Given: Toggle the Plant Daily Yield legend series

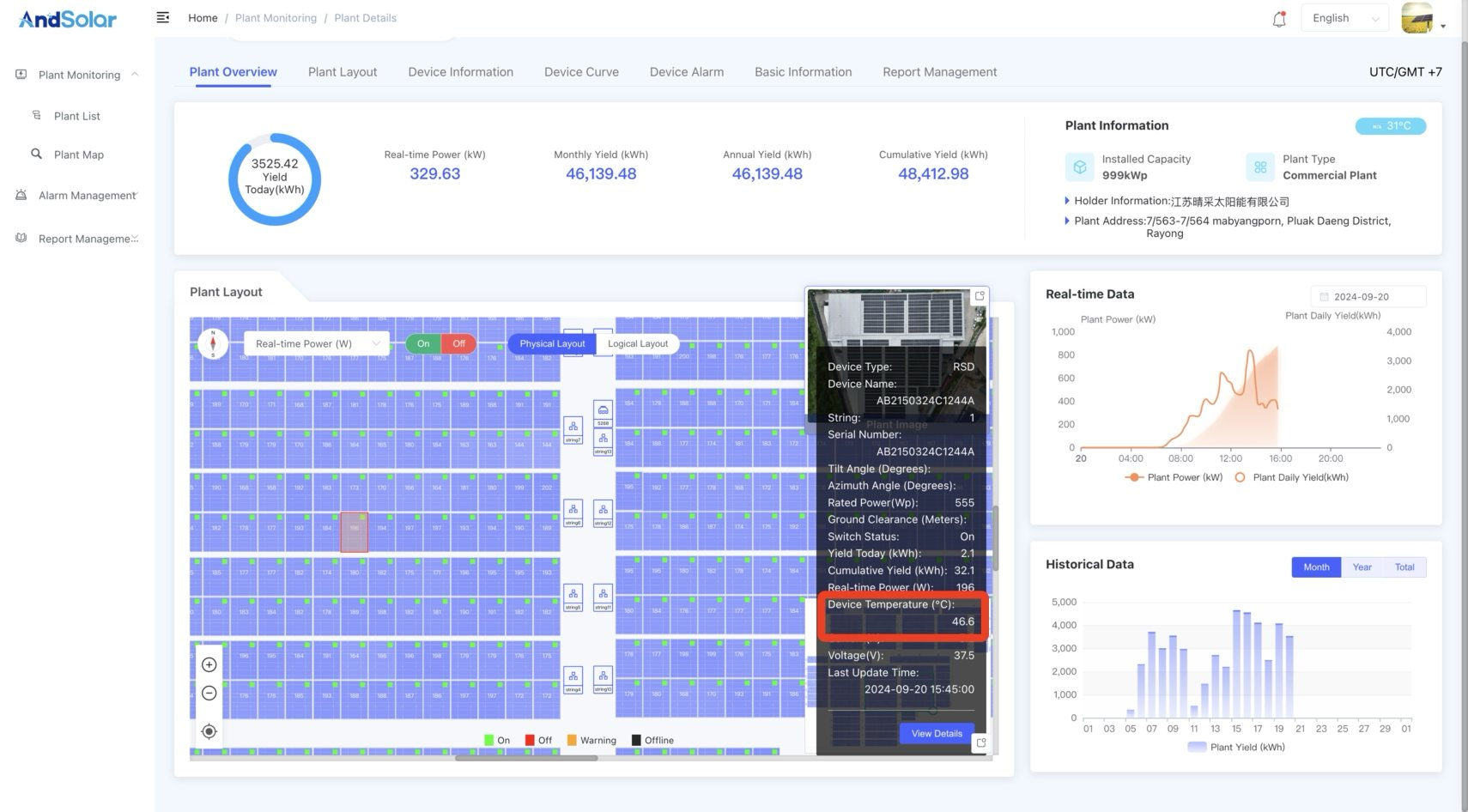Looking at the screenshot, I should click(x=1292, y=477).
